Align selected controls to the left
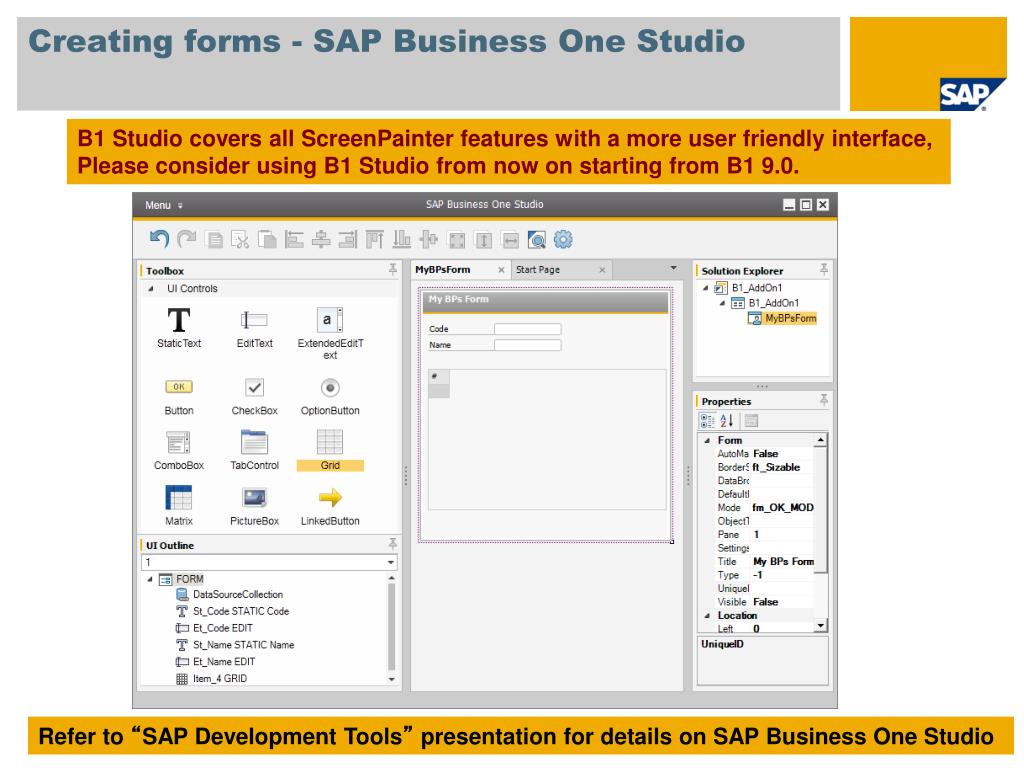The height and width of the screenshot is (768, 1024). pos(294,240)
